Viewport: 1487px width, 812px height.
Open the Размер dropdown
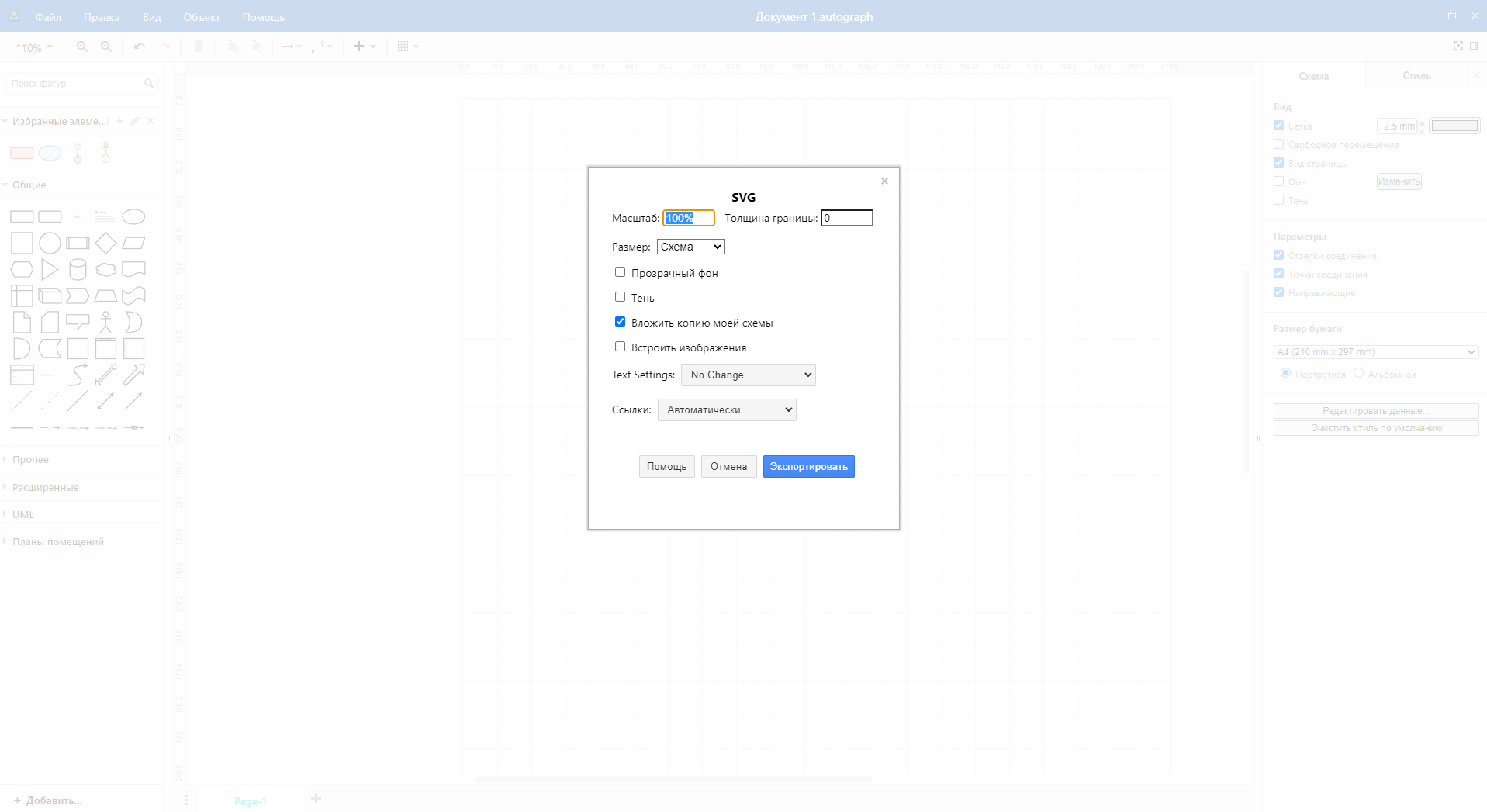coord(690,247)
